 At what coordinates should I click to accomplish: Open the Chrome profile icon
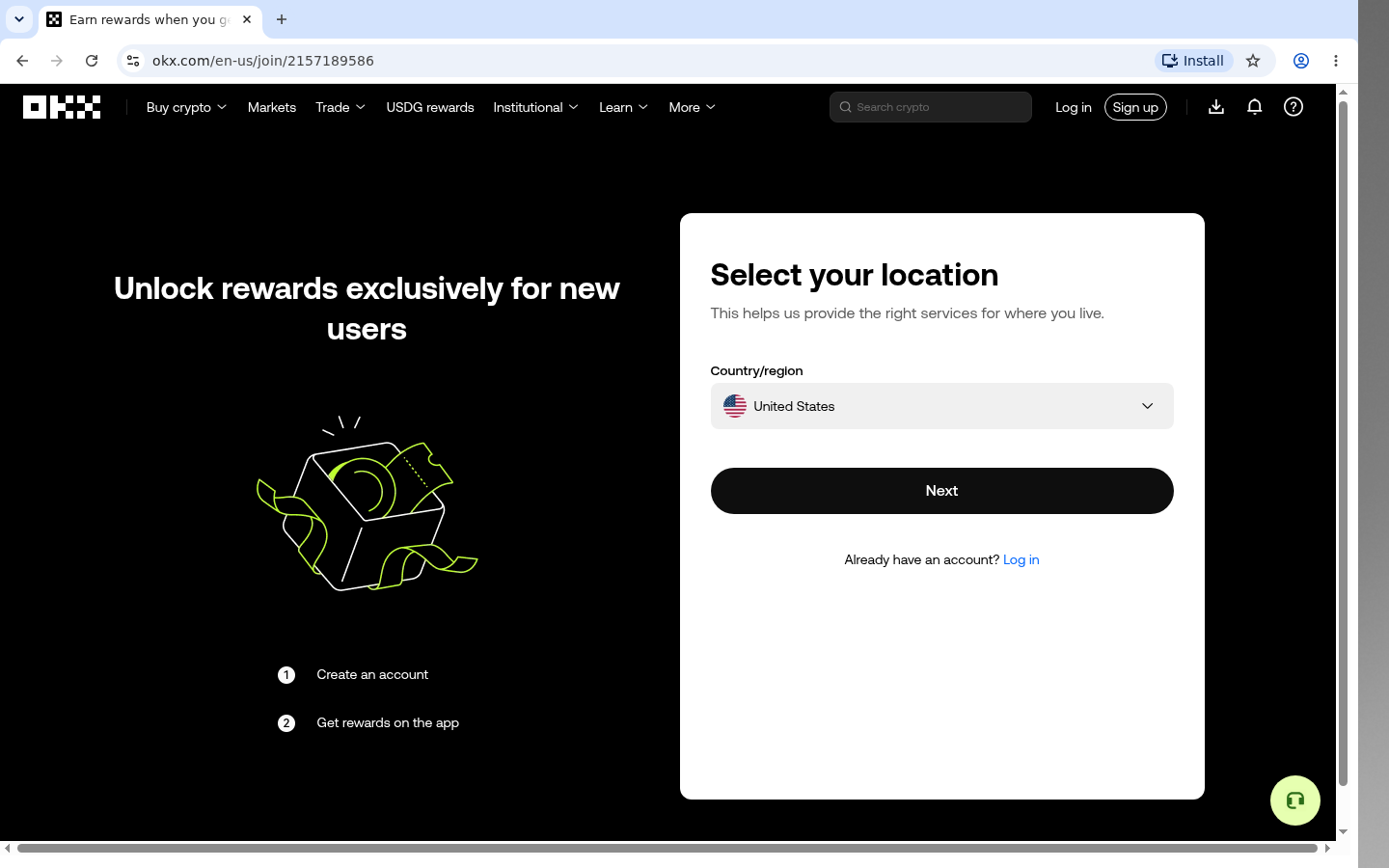[1301, 61]
